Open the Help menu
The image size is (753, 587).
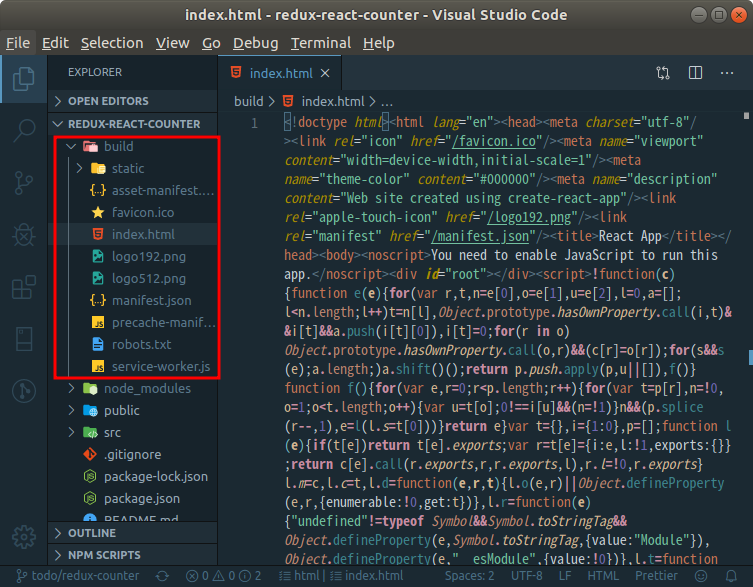(378, 43)
